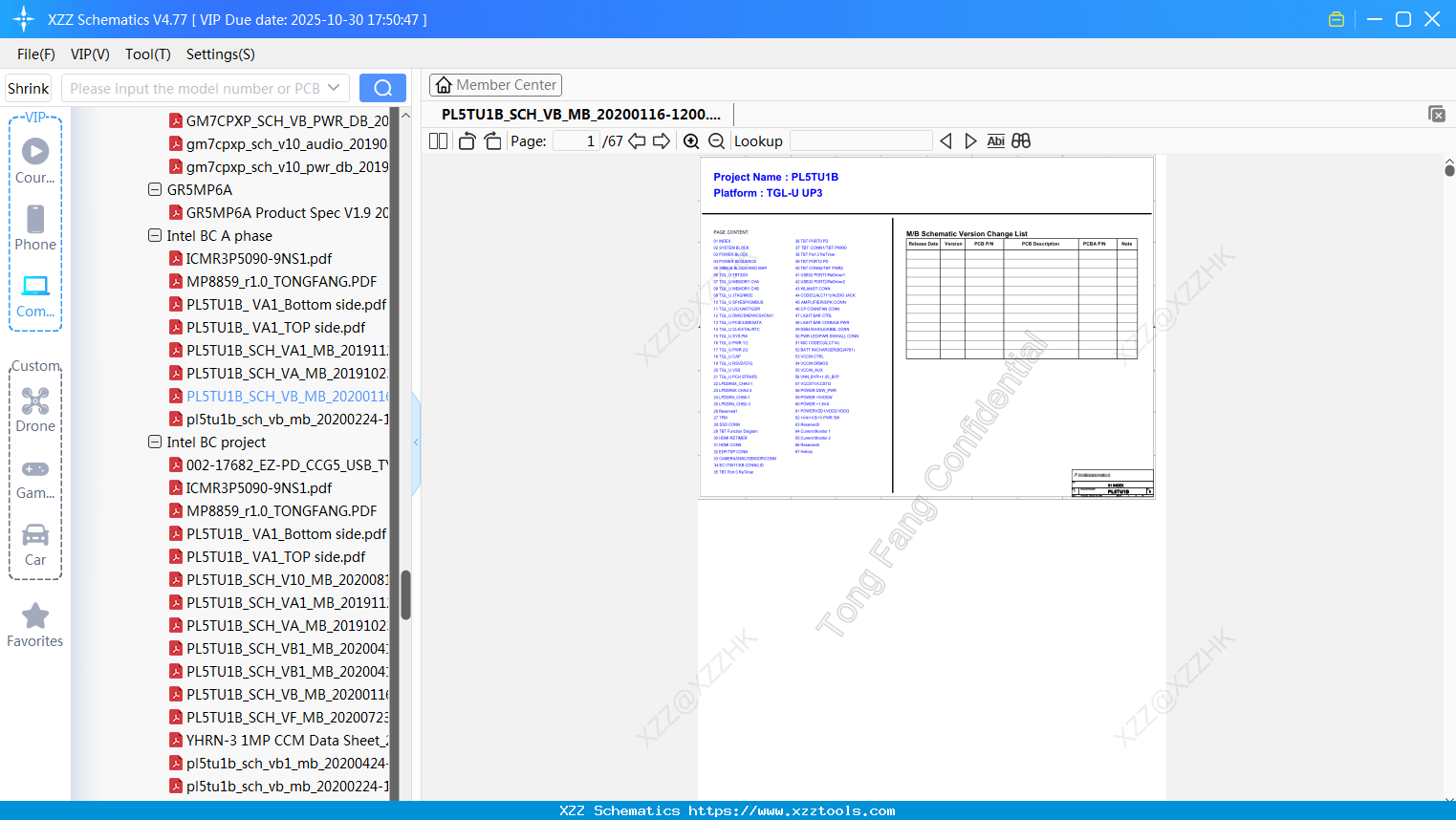Image resolution: width=1456 pixels, height=820 pixels.
Task: Rotate the page counterclockwise
Action: pos(467,141)
